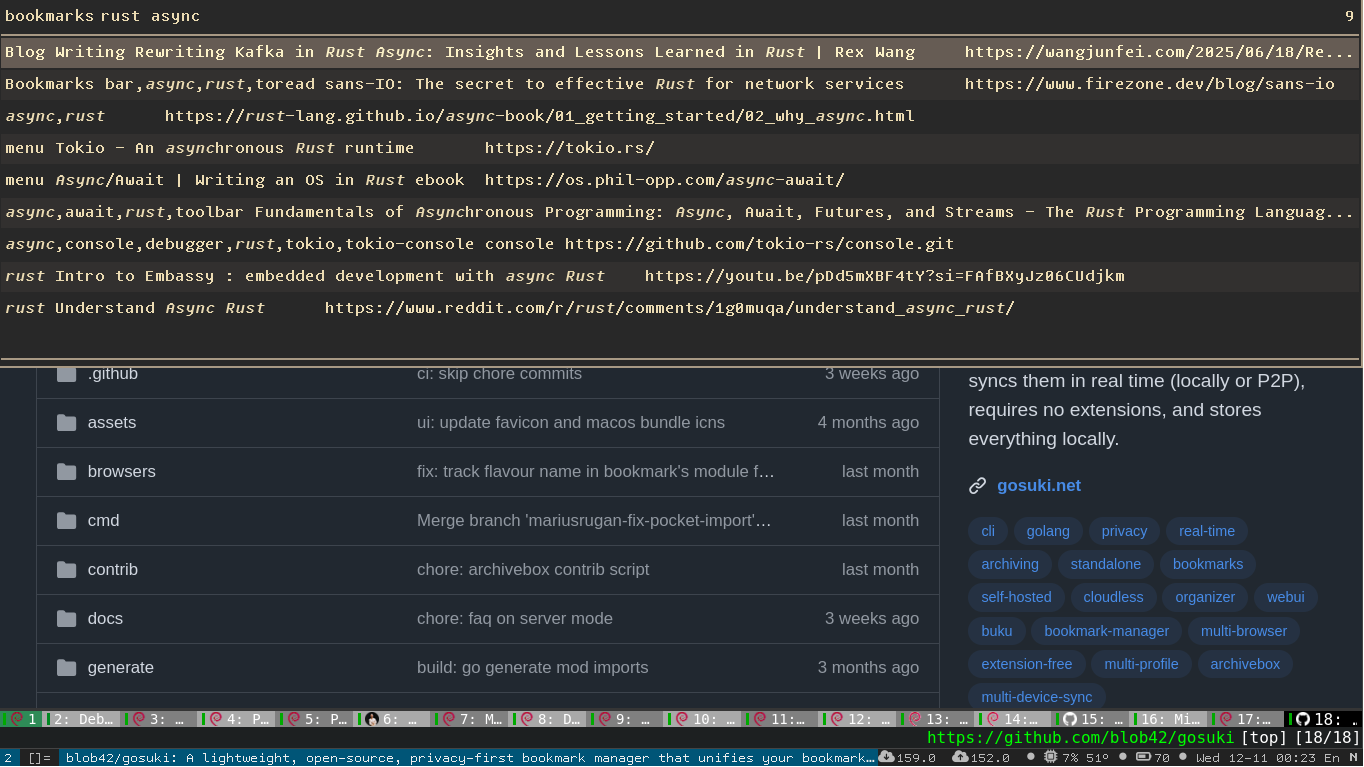Toggle the "N" indicator in the status bar
Viewport: 1364px width, 767px height.
(1356, 757)
